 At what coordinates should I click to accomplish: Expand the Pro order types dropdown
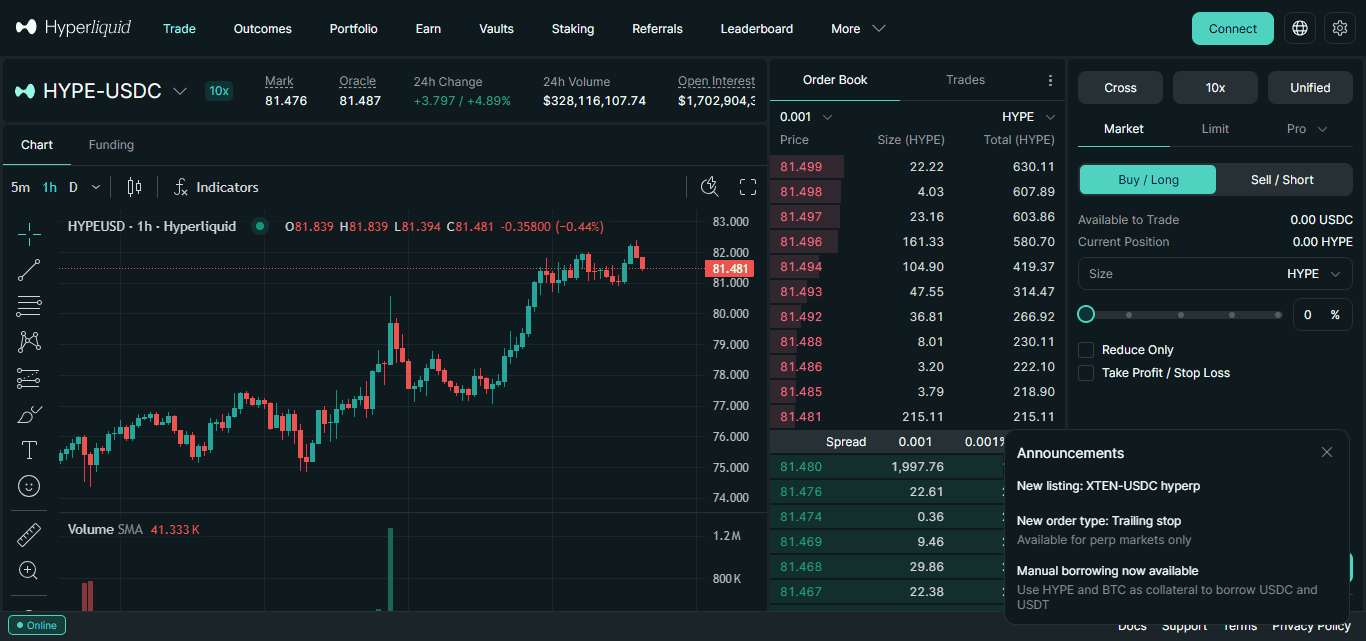tap(1307, 129)
